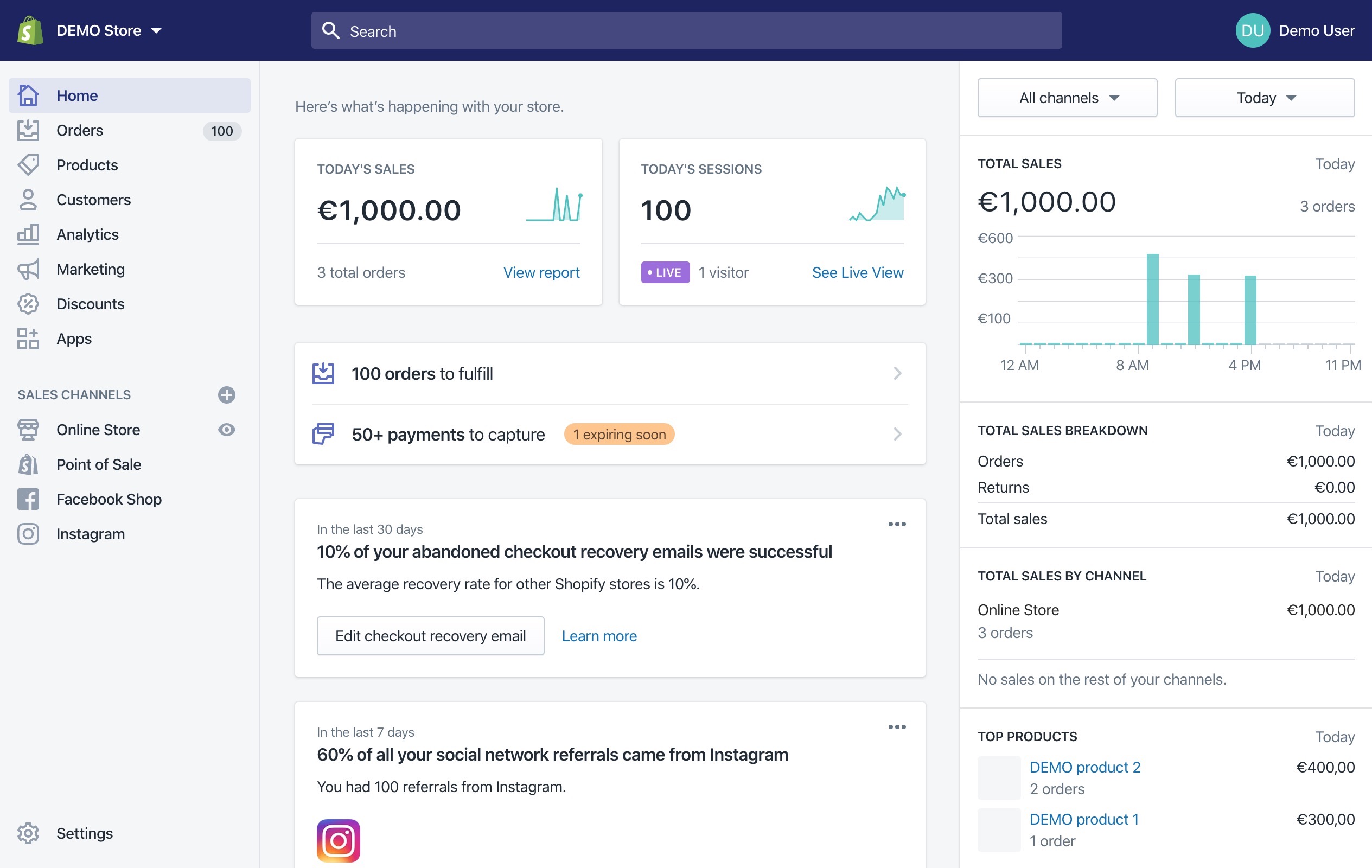View Online Store via eye icon
Image resolution: width=1372 pixels, height=868 pixels.
pos(226,429)
